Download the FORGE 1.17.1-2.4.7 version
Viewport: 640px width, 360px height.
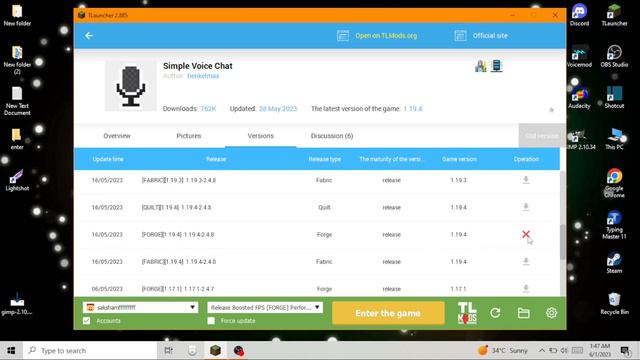(526, 289)
